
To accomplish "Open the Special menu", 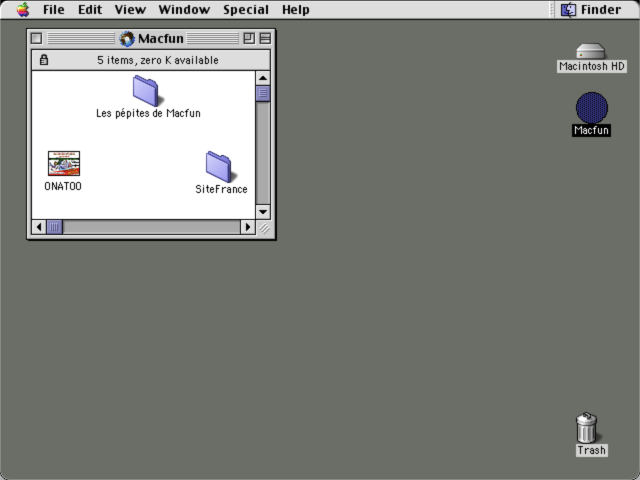I will coord(246,9).
